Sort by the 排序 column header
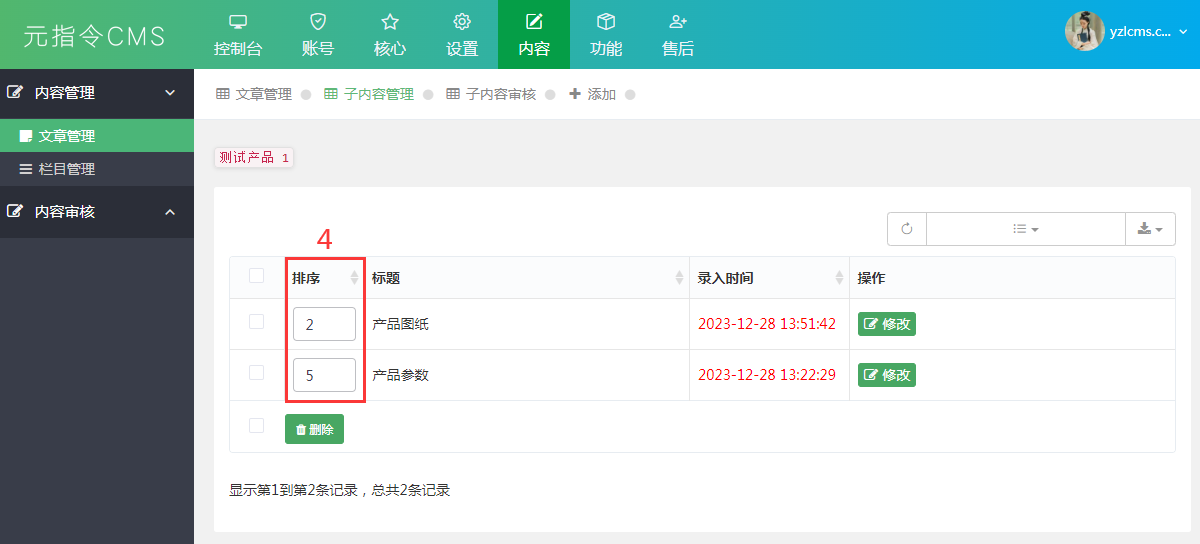The image size is (1200, 544). point(324,278)
